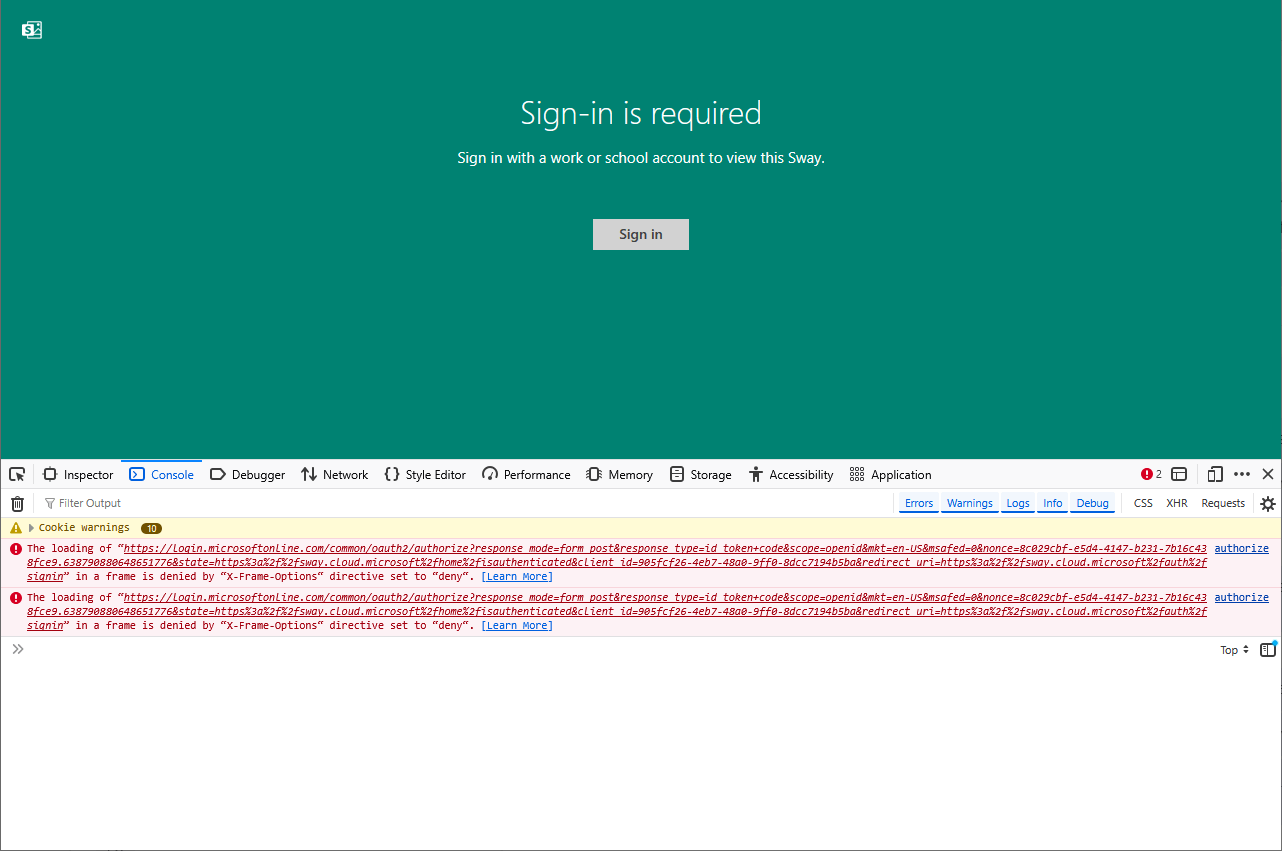Open the Memory tab

click(x=620, y=474)
